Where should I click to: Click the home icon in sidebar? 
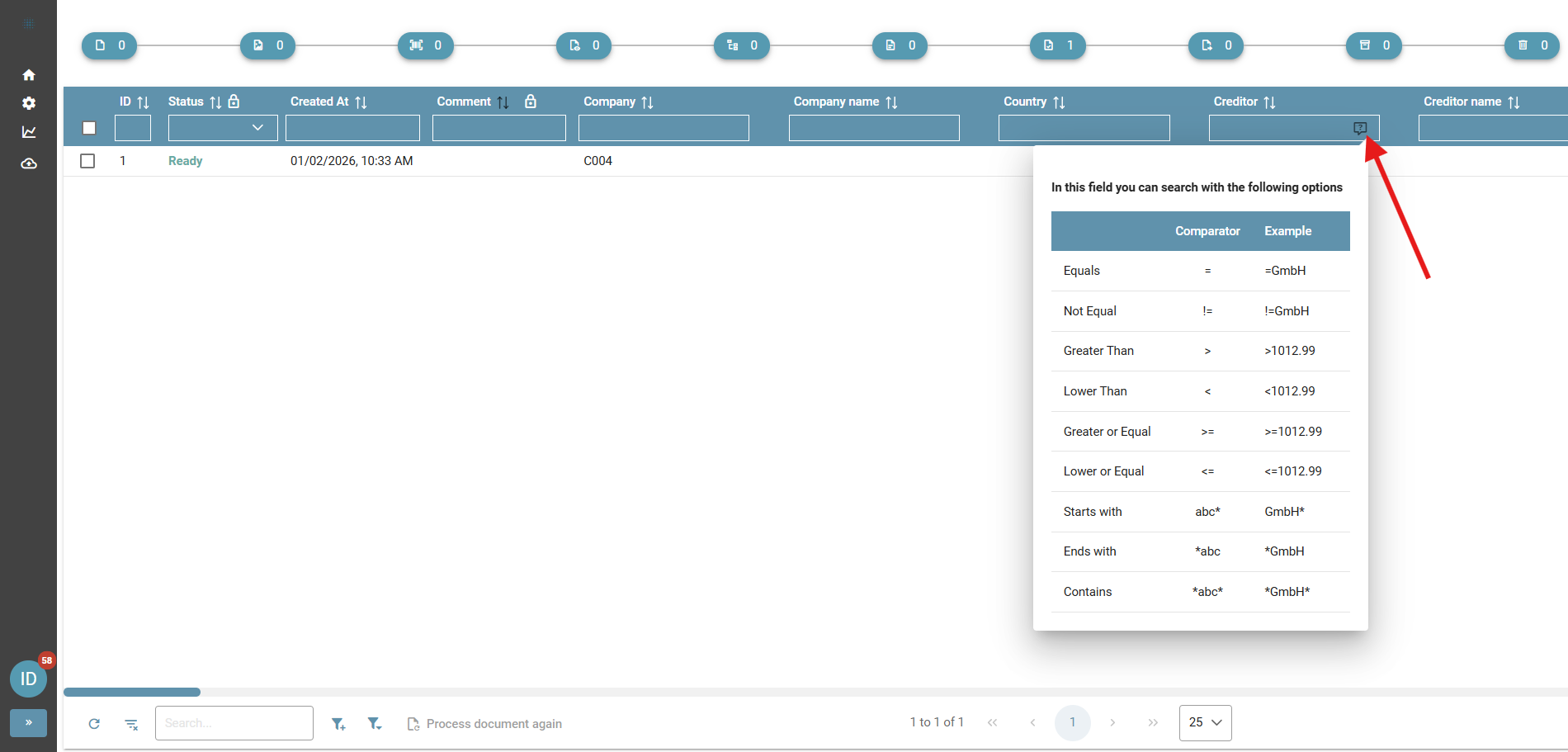pos(29,75)
